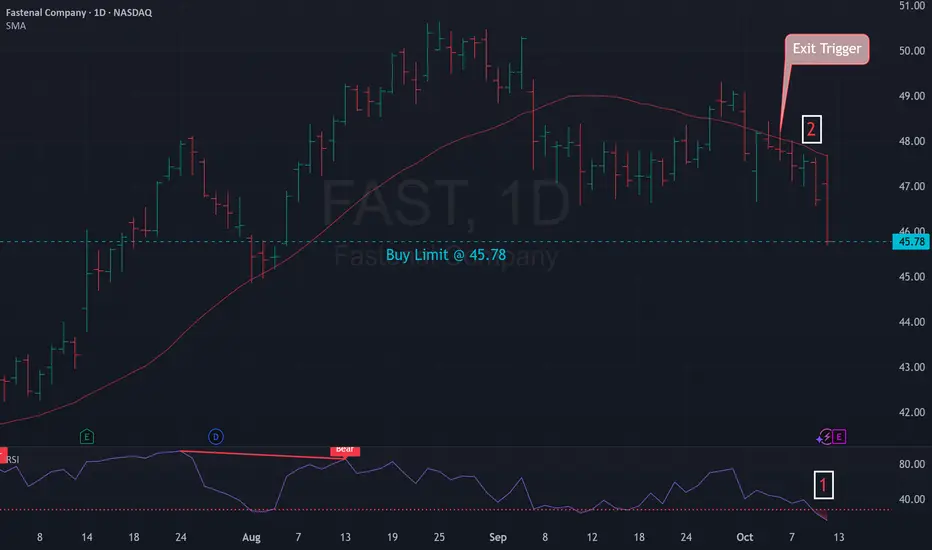Click the blue sparkle marker icon

(x=820, y=439)
